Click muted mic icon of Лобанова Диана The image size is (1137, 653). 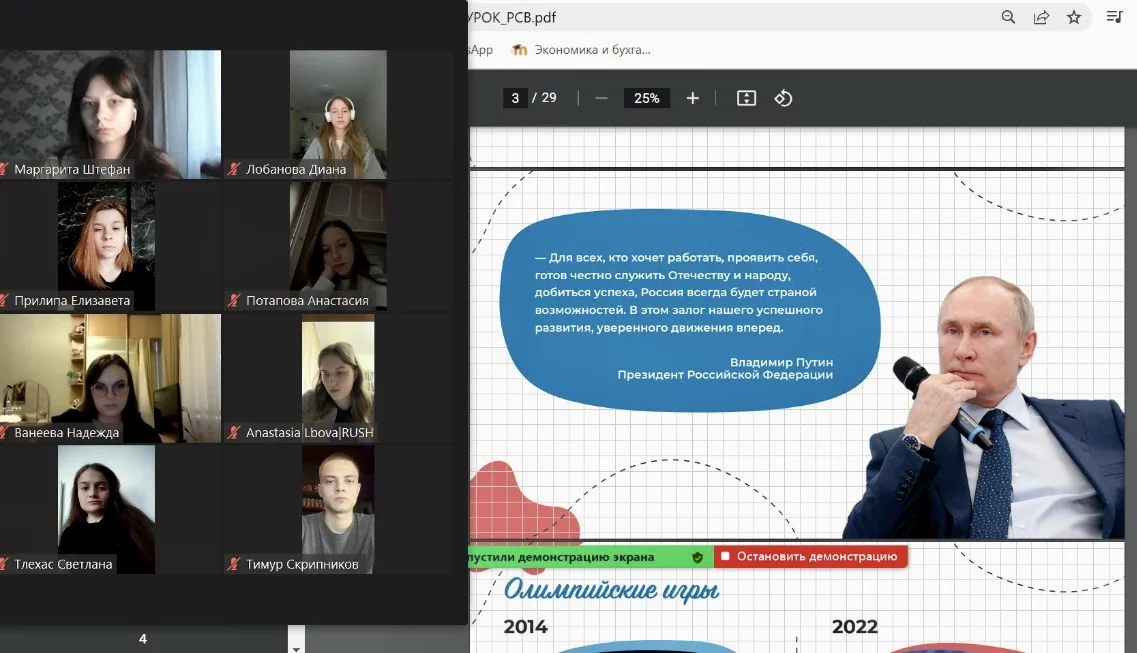233,170
